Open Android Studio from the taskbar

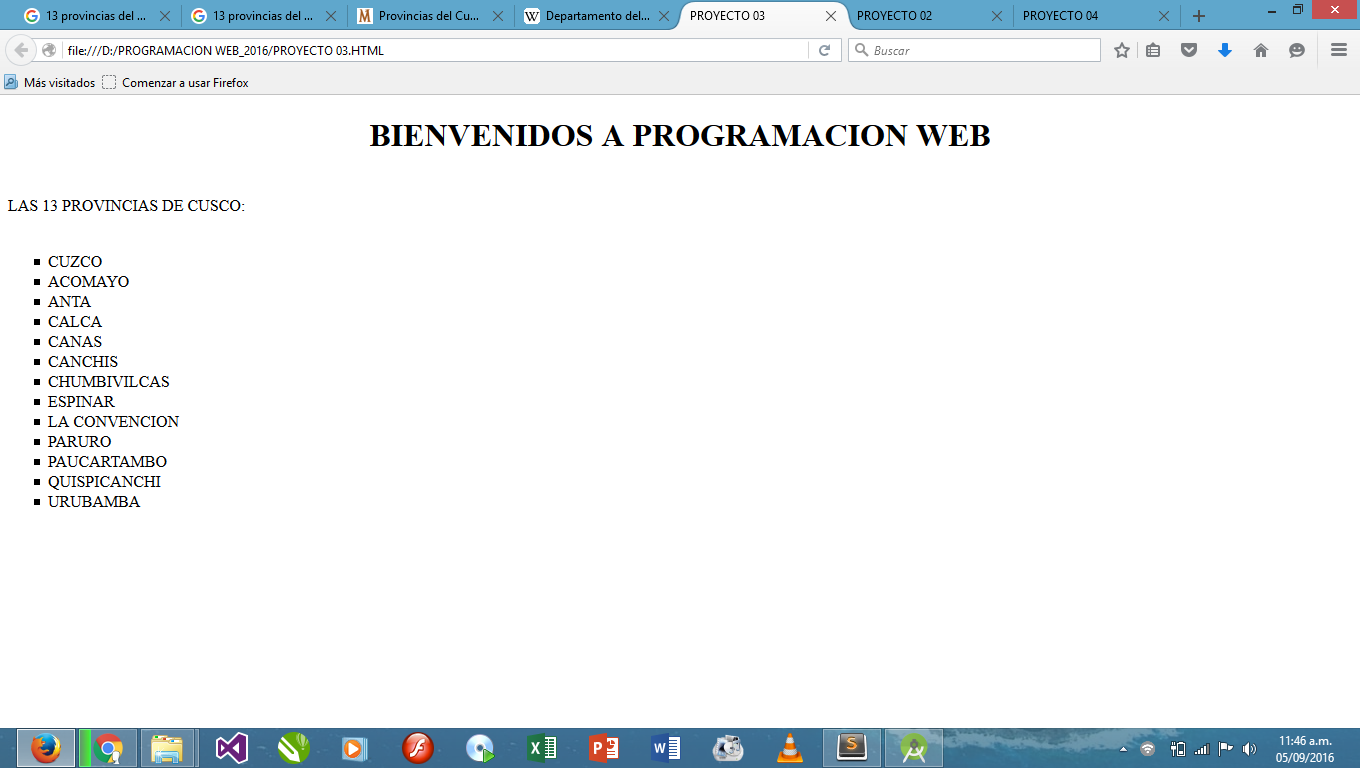[x=913, y=747]
